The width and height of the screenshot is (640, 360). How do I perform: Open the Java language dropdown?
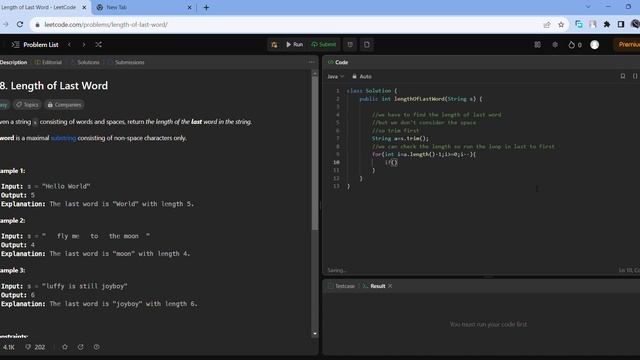pyautogui.click(x=336, y=76)
